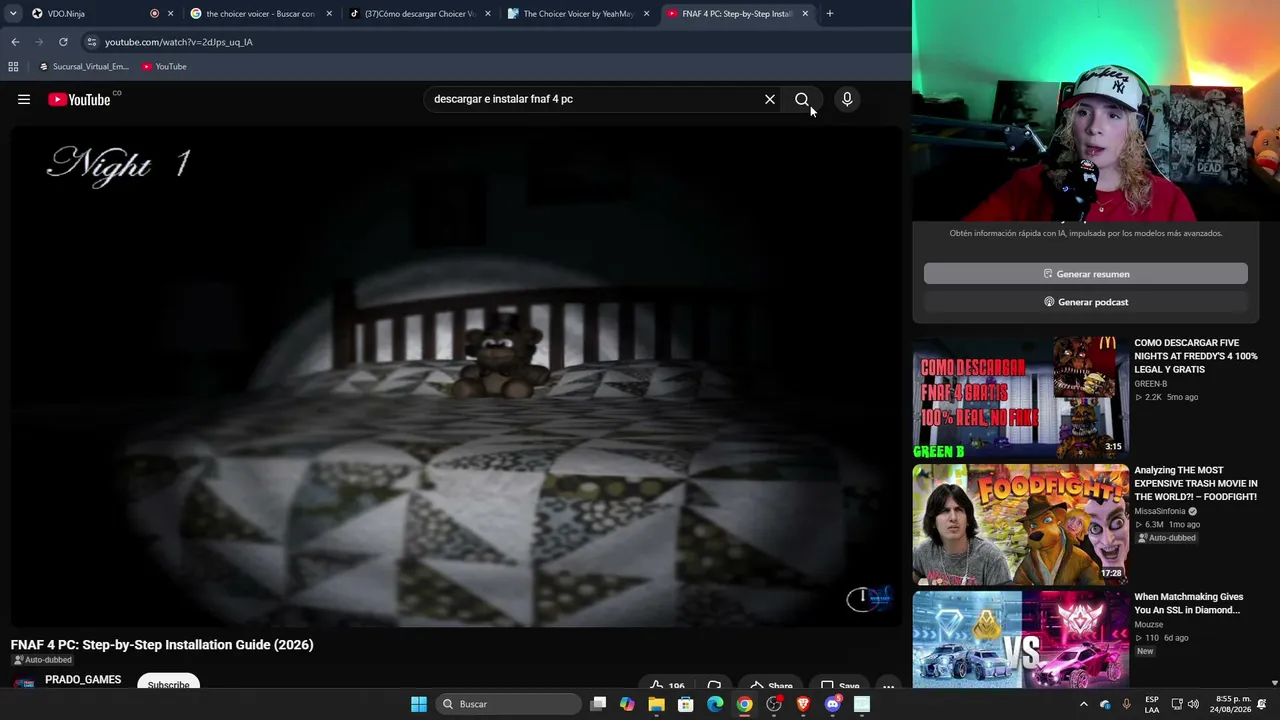Open 'When Matchmaking Gives You An SSL' title
Screen dimensions: 1280x720
(1188, 603)
